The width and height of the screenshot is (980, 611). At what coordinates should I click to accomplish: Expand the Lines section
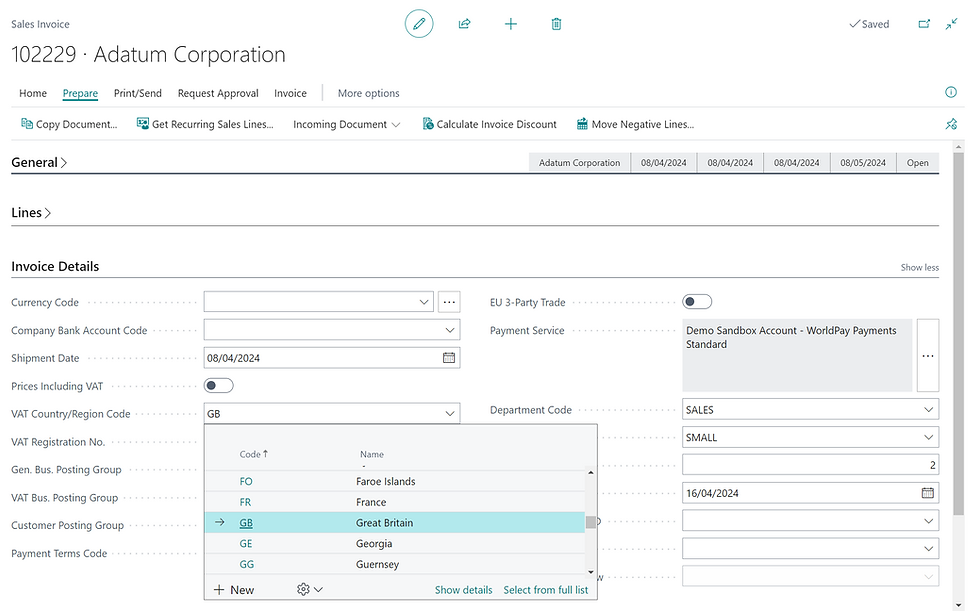[31, 213]
